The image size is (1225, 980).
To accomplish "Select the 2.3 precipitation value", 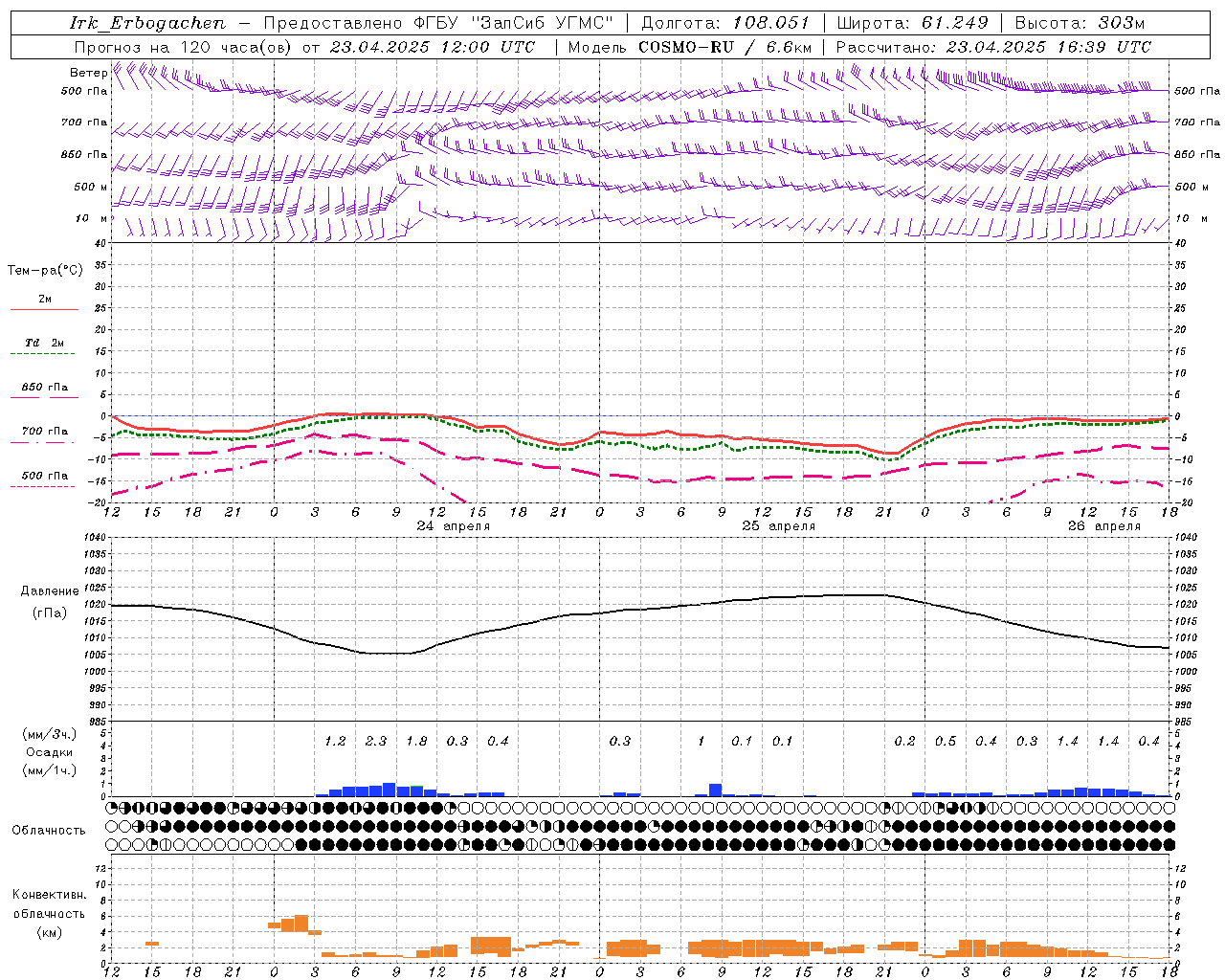I will click(x=376, y=741).
